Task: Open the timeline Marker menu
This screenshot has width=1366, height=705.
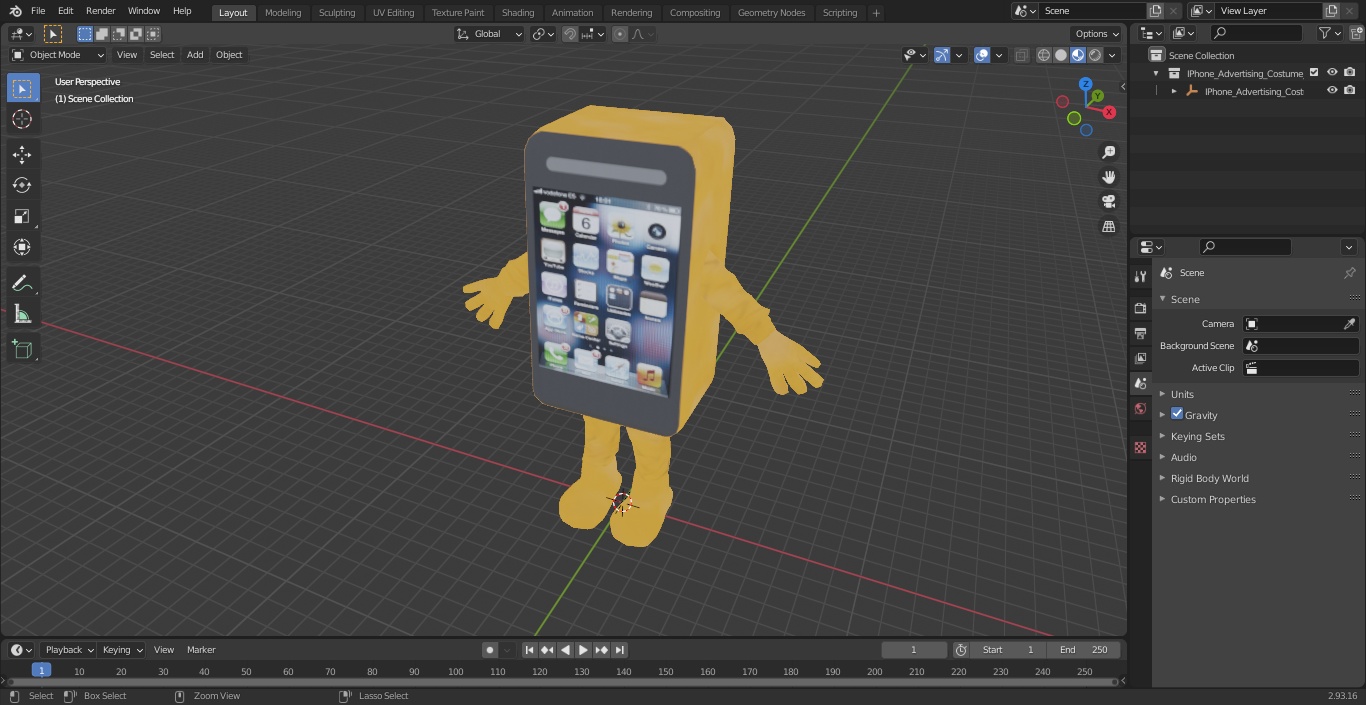Action: coord(201,650)
